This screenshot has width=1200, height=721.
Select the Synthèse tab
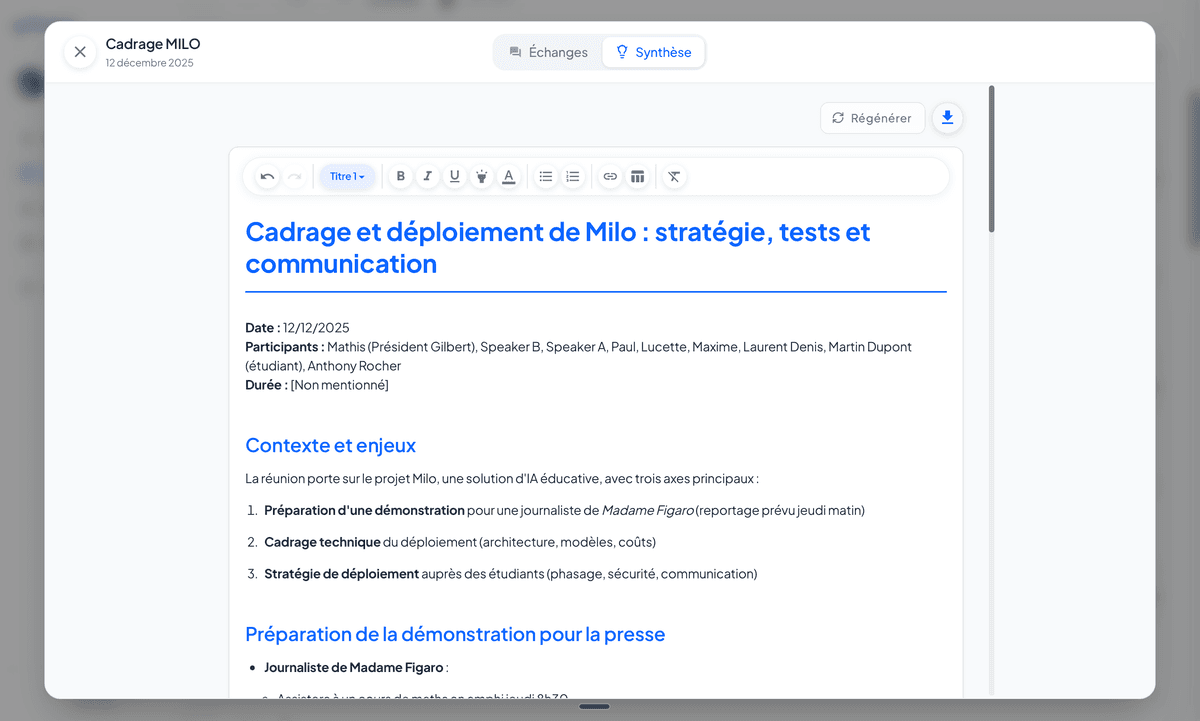[x=653, y=52]
